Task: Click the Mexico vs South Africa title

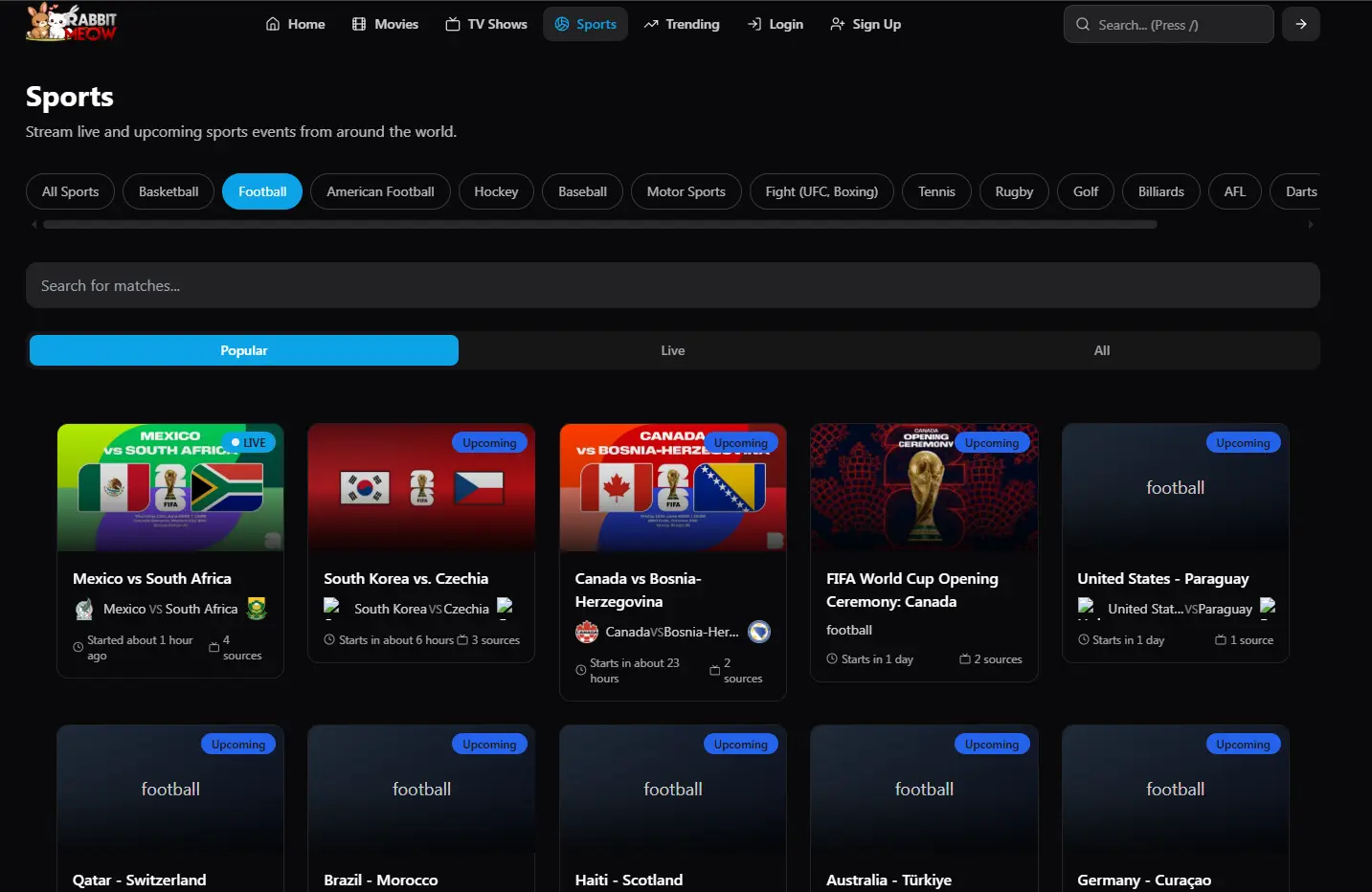Action: coord(152,578)
